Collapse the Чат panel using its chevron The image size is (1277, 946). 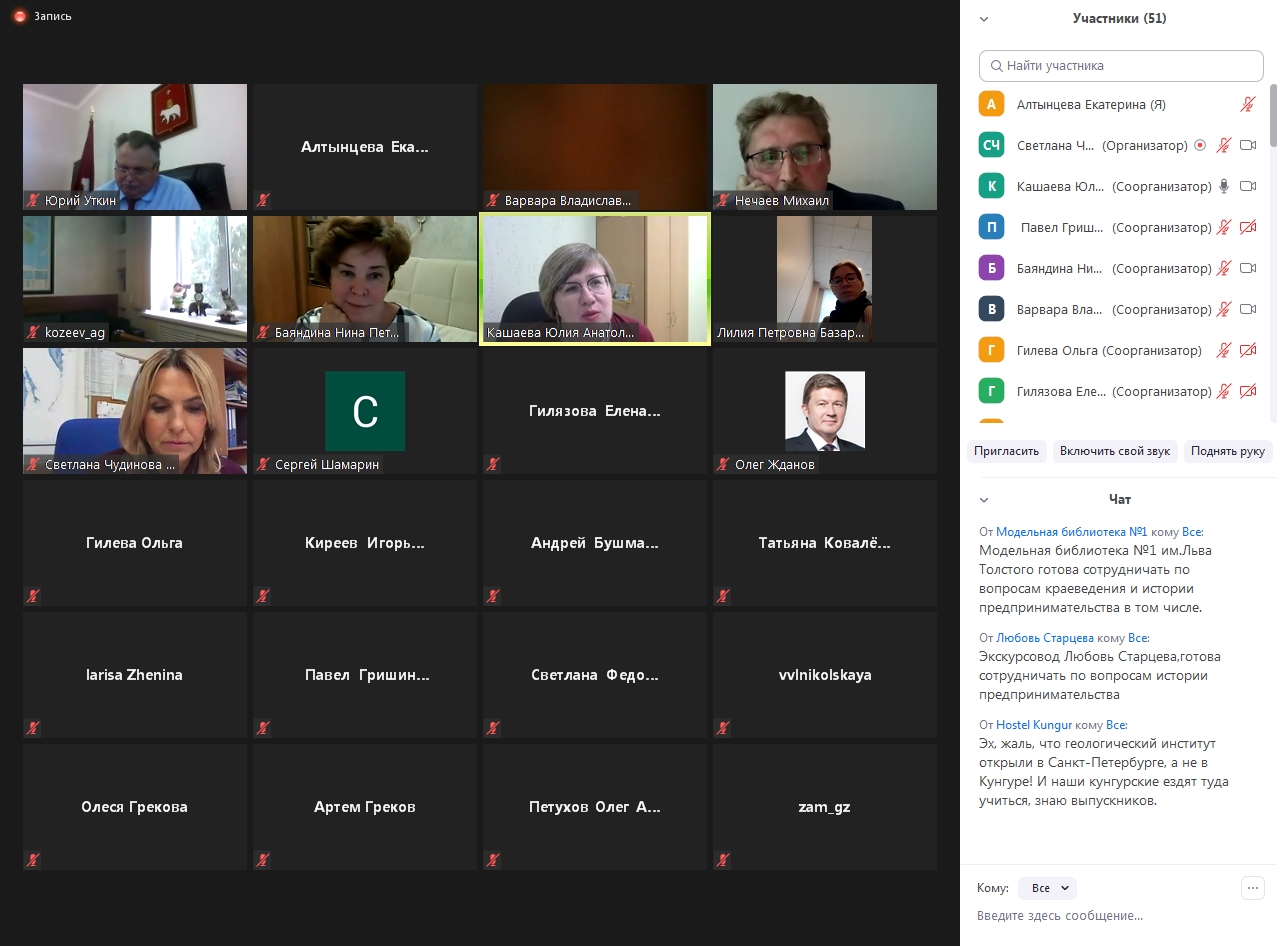[x=984, y=500]
